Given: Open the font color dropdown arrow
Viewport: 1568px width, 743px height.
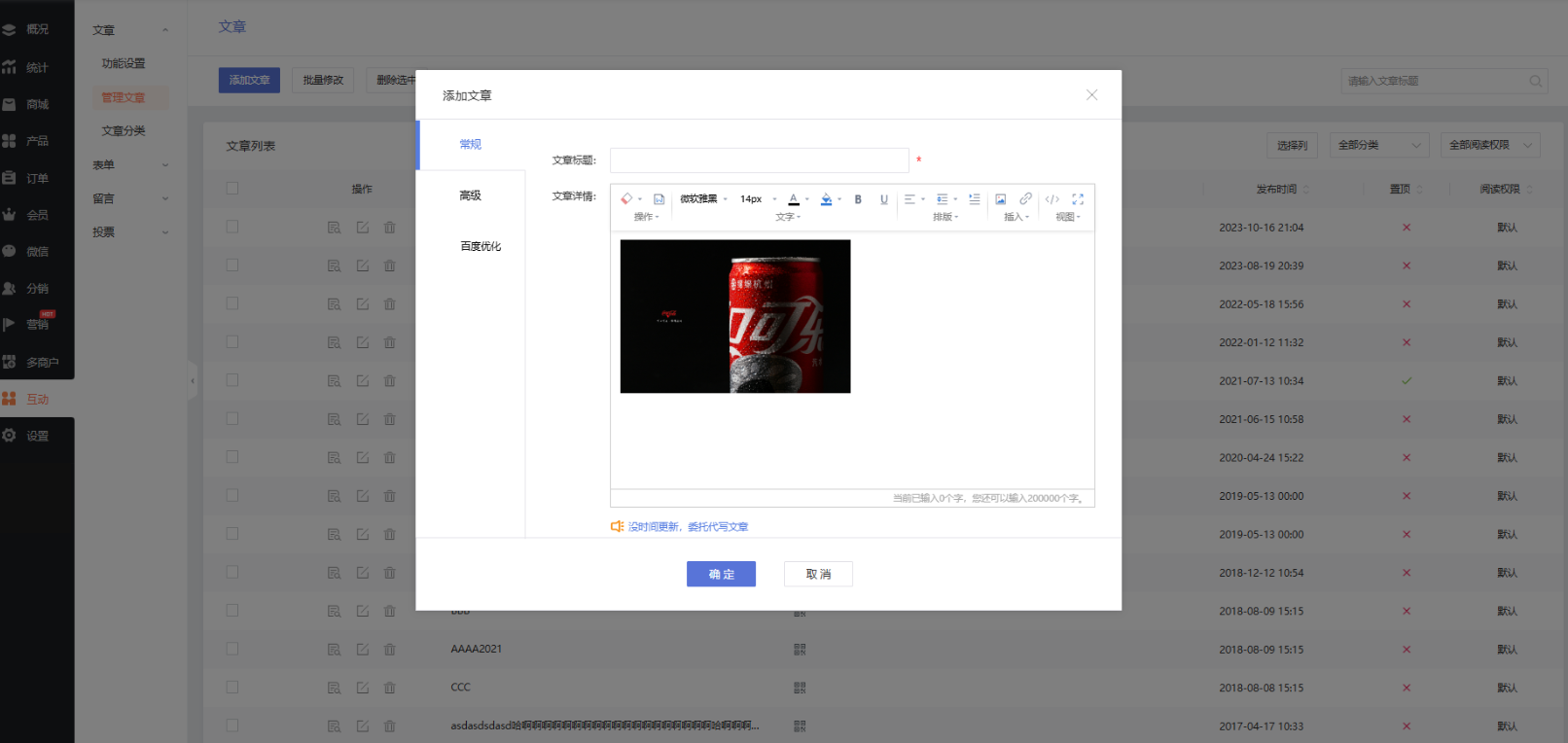Looking at the screenshot, I should coord(807,199).
